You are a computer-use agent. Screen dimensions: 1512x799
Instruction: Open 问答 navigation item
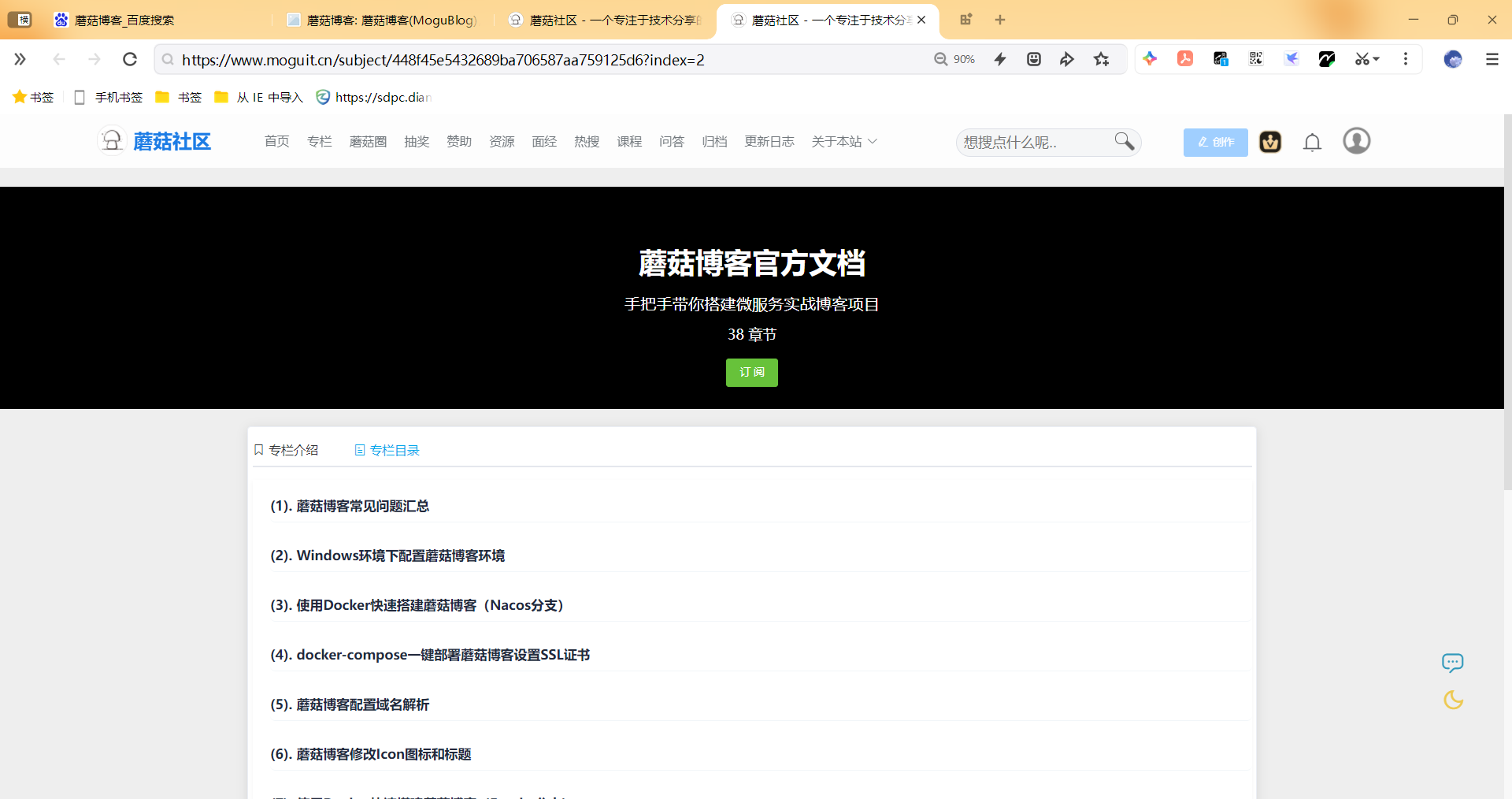(x=672, y=141)
